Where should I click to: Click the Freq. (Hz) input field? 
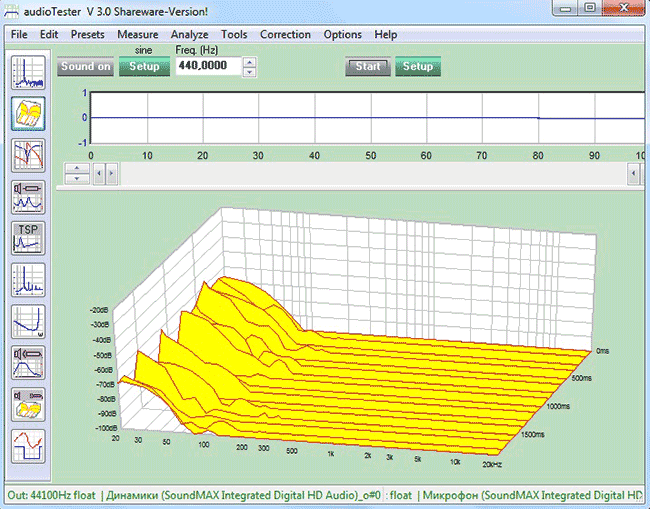pos(208,66)
